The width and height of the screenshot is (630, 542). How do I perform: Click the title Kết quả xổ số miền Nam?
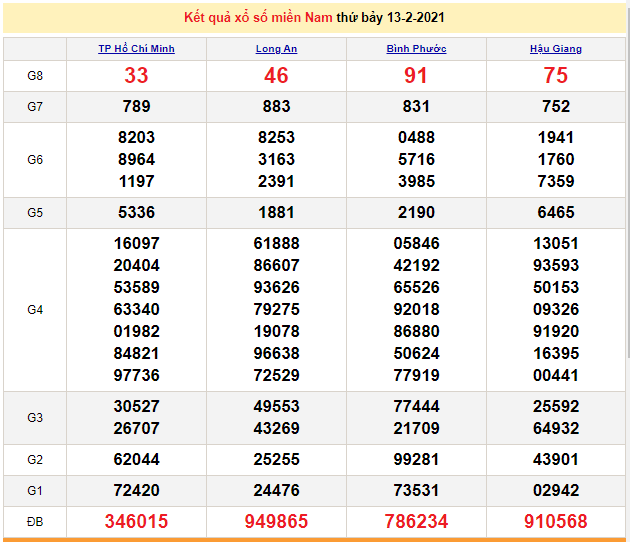tap(259, 18)
